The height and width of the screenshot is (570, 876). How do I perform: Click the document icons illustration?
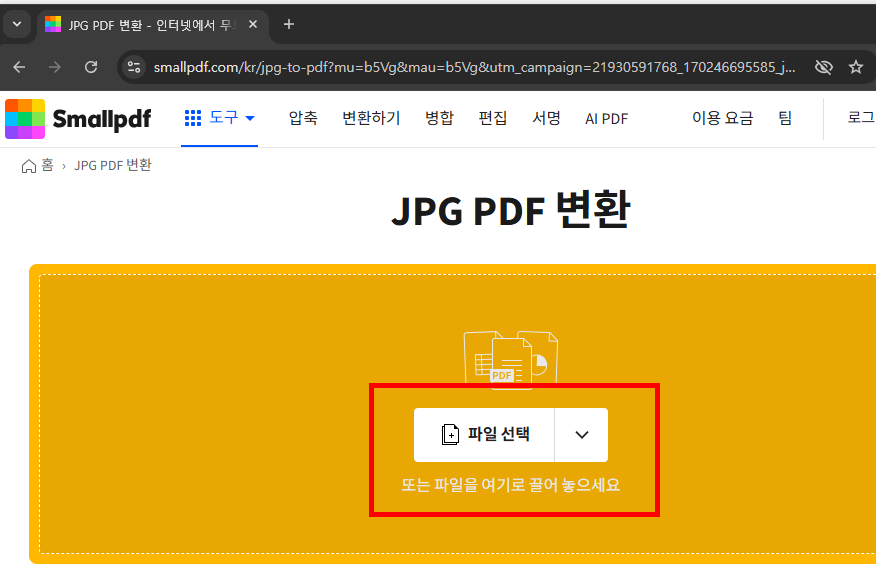point(511,359)
